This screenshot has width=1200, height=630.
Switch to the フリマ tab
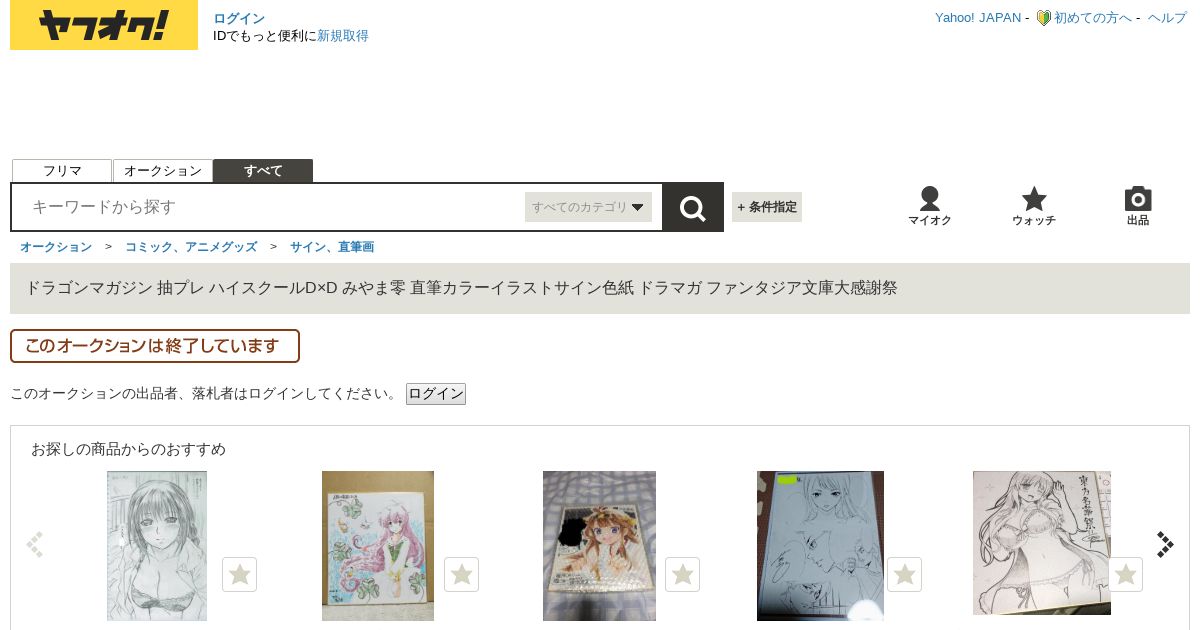pyautogui.click(x=62, y=171)
